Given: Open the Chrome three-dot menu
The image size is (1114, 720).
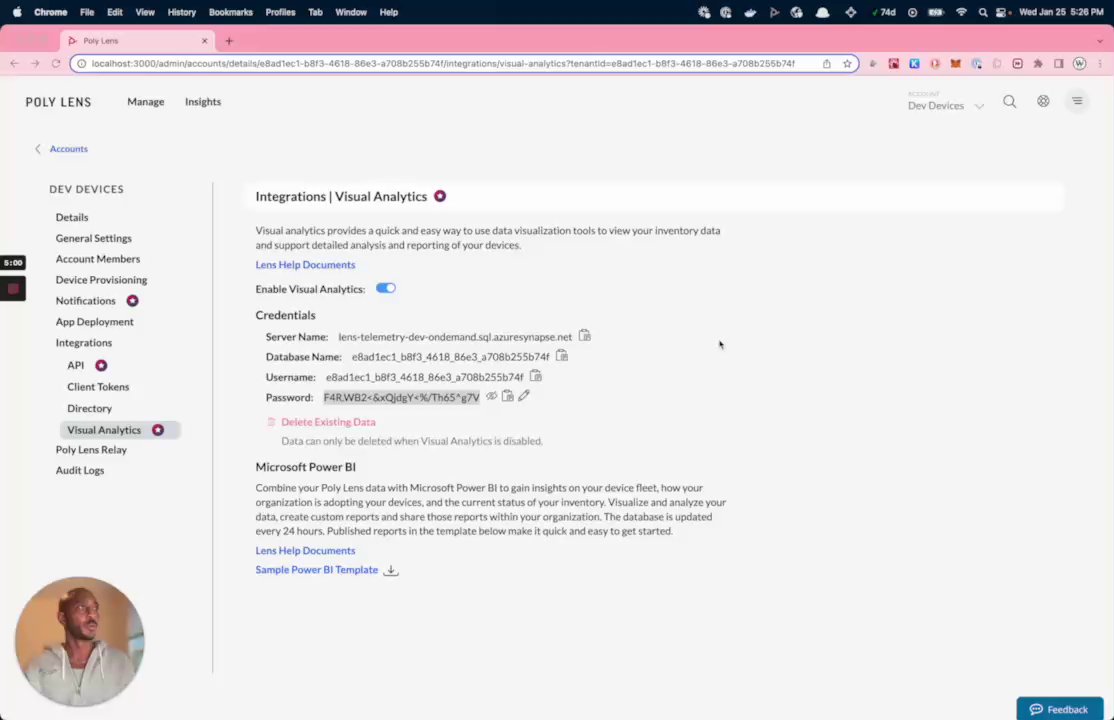Looking at the screenshot, I should (x=1100, y=63).
